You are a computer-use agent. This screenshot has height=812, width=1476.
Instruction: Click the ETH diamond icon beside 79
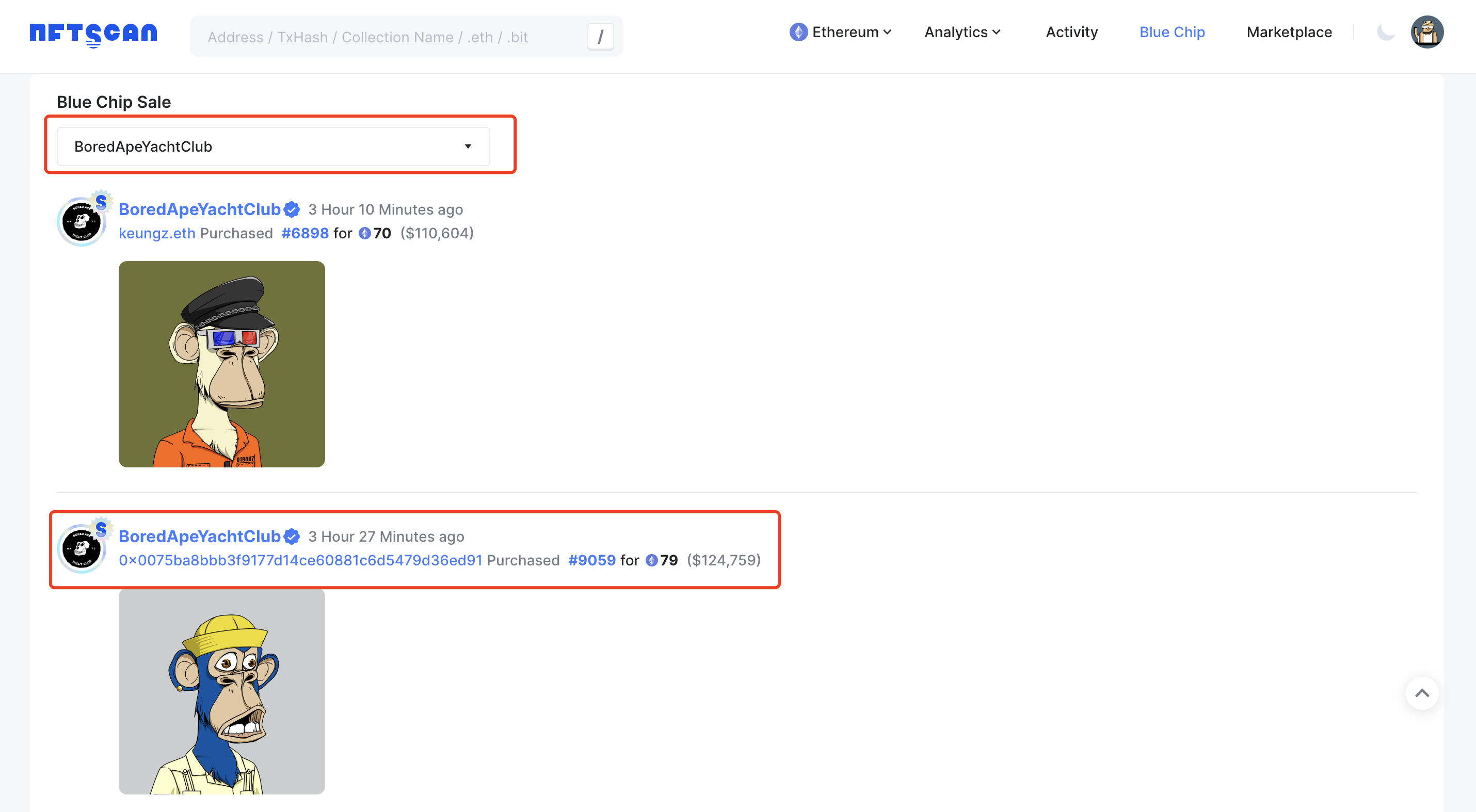[x=651, y=561]
